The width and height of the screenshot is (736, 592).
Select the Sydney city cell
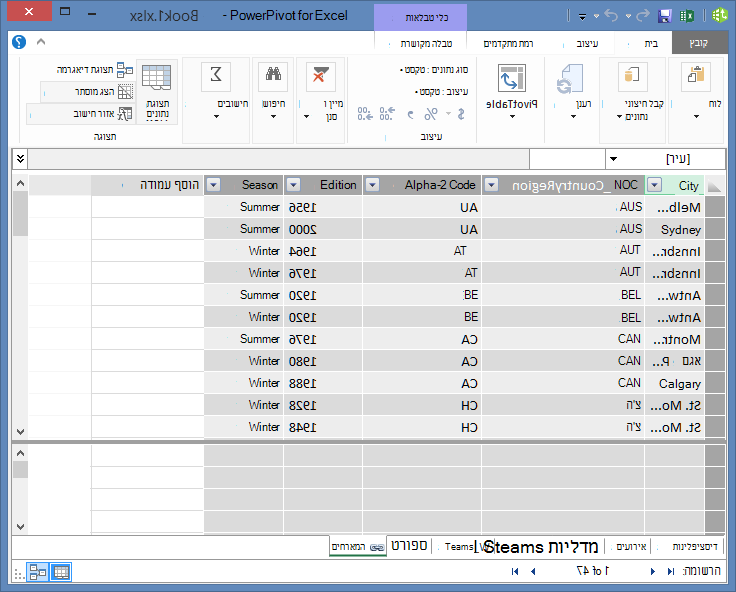click(675, 229)
